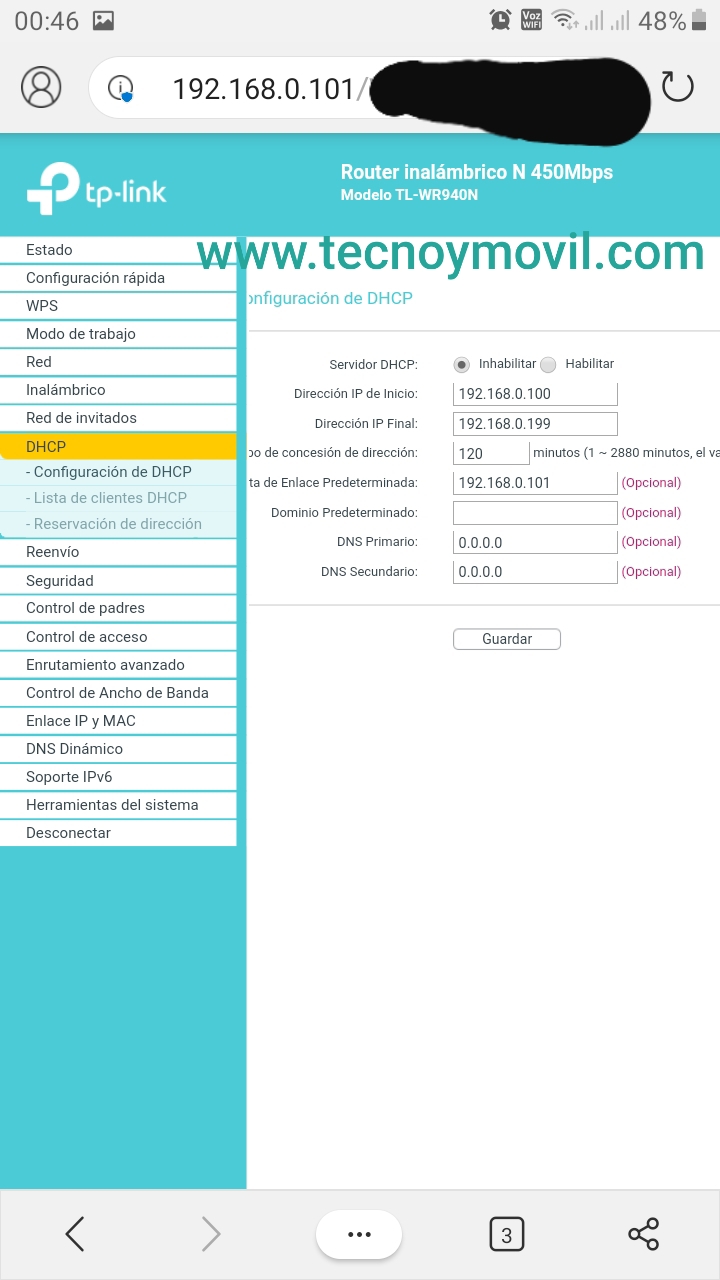The image size is (720, 1280).
Task: Edit the DNS Secundario field
Action: point(535,572)
